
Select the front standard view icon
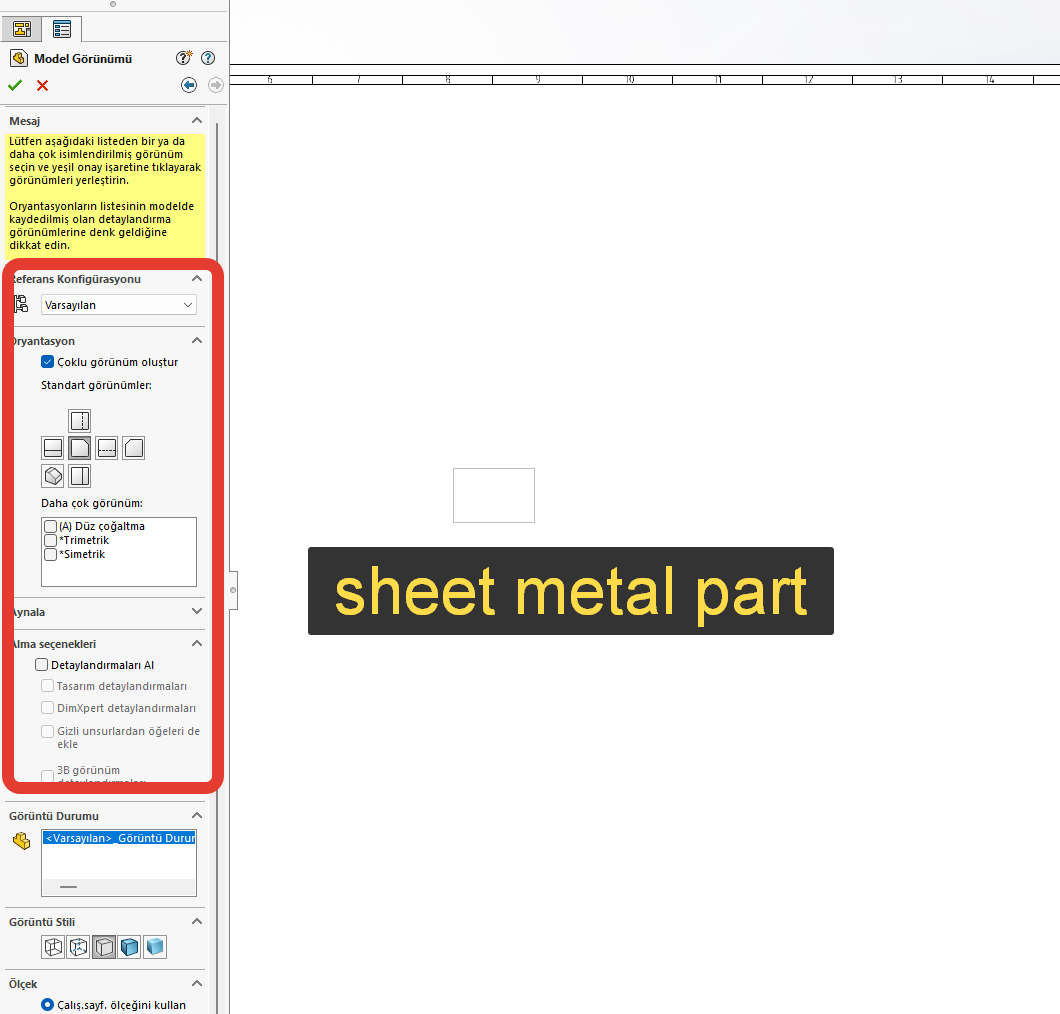pyautogui.click(x=80, y=448)
